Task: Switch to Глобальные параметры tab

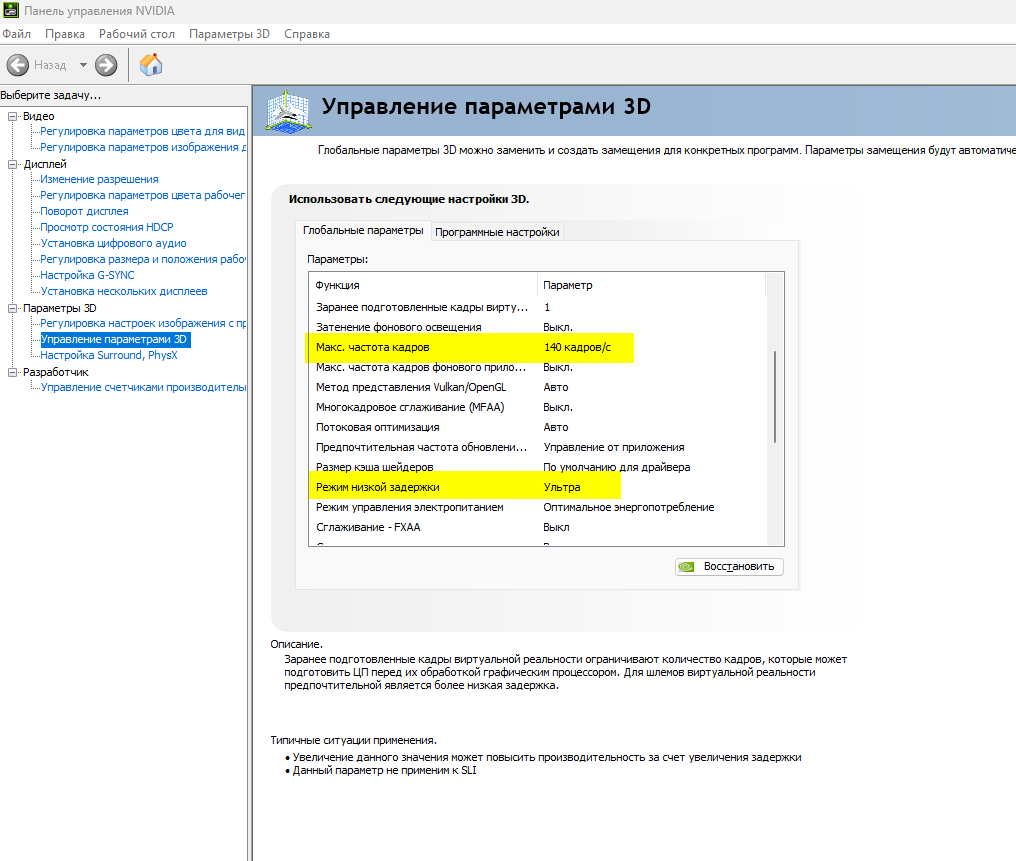Action: pyautogui.click(x=363, y=231)
